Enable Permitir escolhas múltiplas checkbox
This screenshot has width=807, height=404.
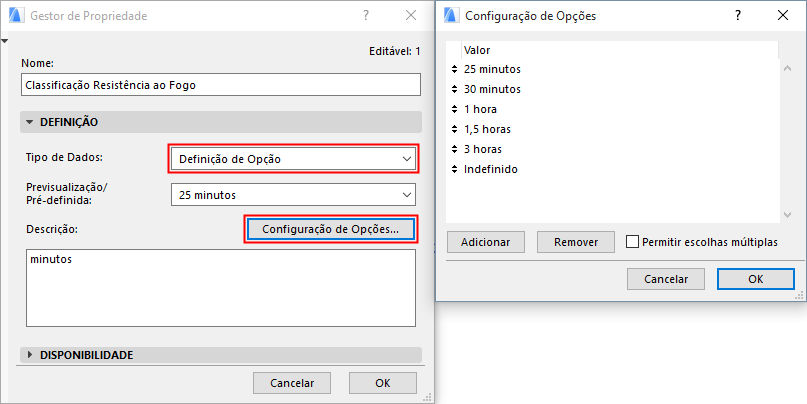(x=632, y=241)
